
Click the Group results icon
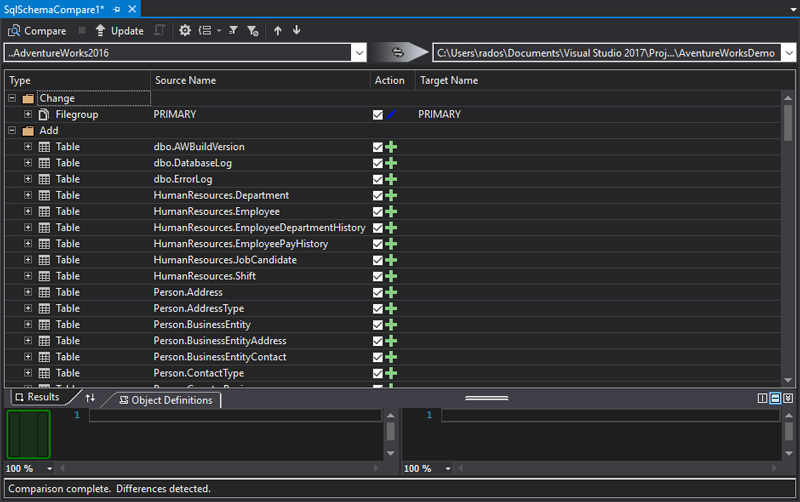pyautogui.click(x=205, y=31)
